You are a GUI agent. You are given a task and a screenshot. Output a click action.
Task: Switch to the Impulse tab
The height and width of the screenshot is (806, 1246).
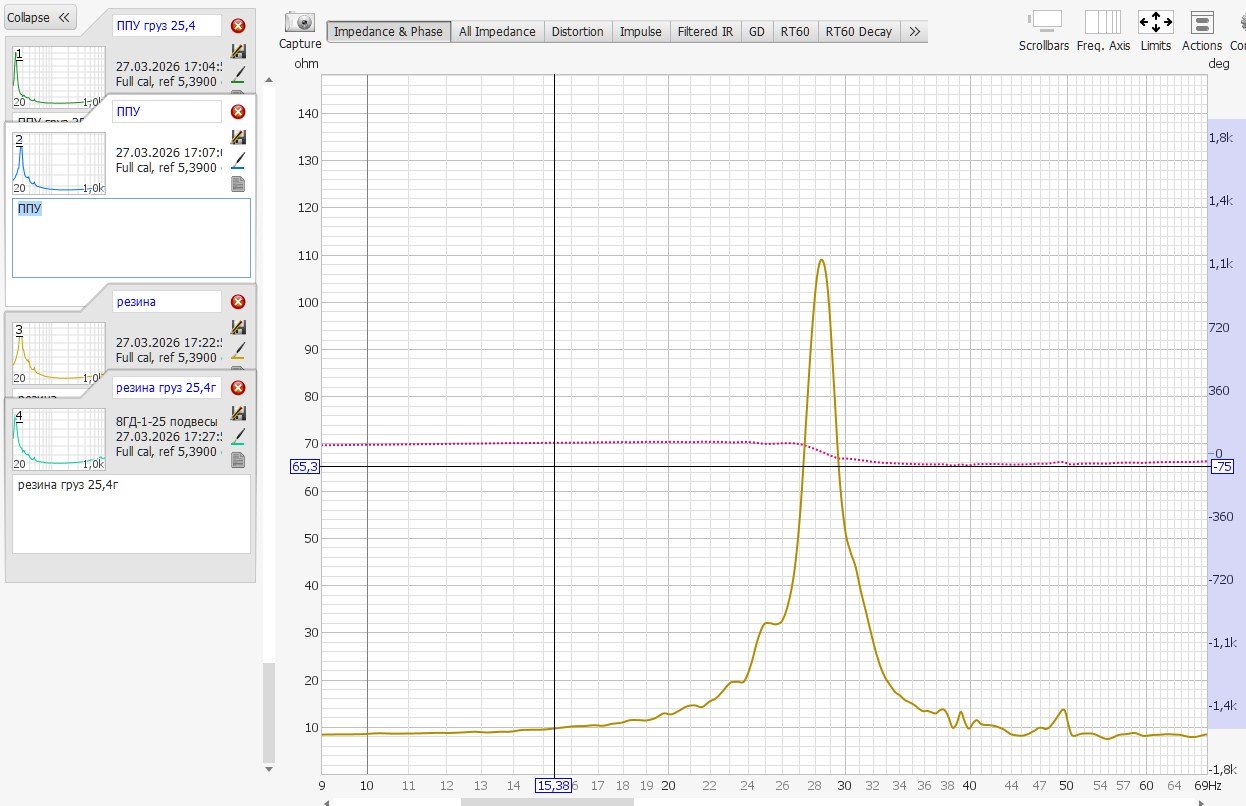(641, 31)
